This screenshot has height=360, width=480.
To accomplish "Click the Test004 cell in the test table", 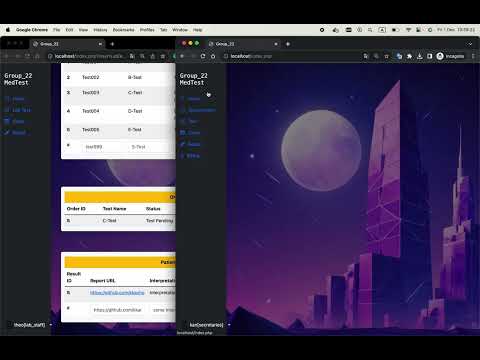I will tap(91, 111).
